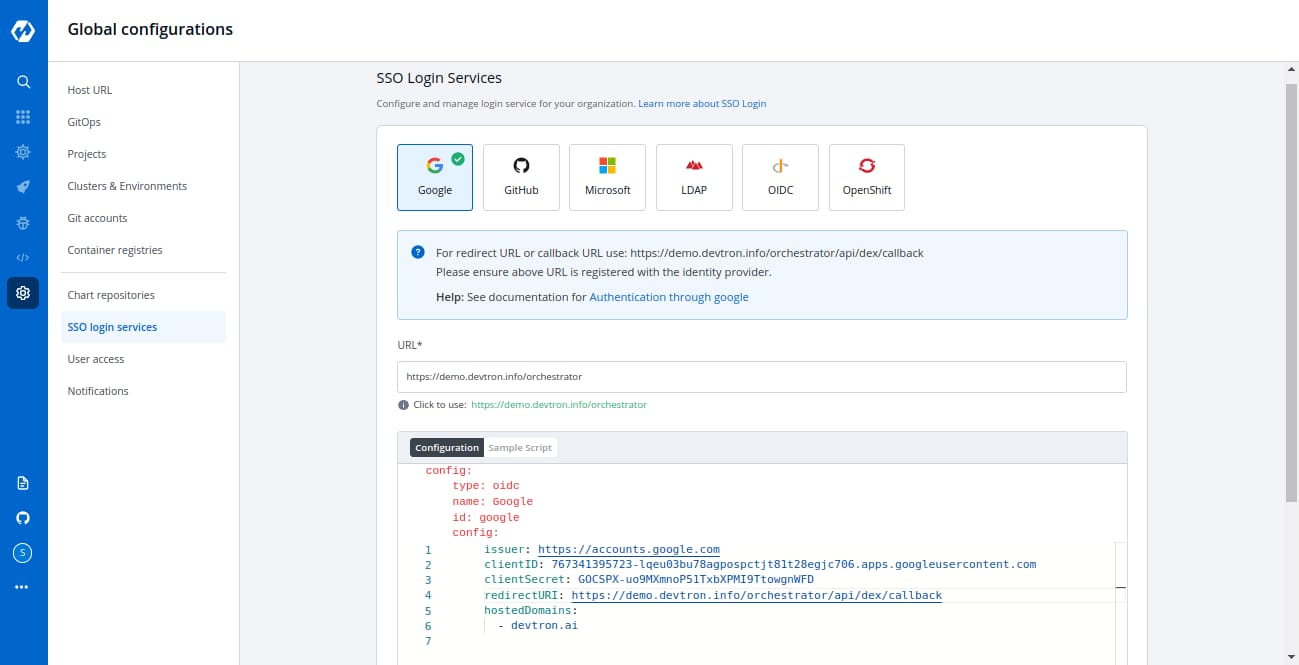Open search from the left sidebar

tap(23, 82)
